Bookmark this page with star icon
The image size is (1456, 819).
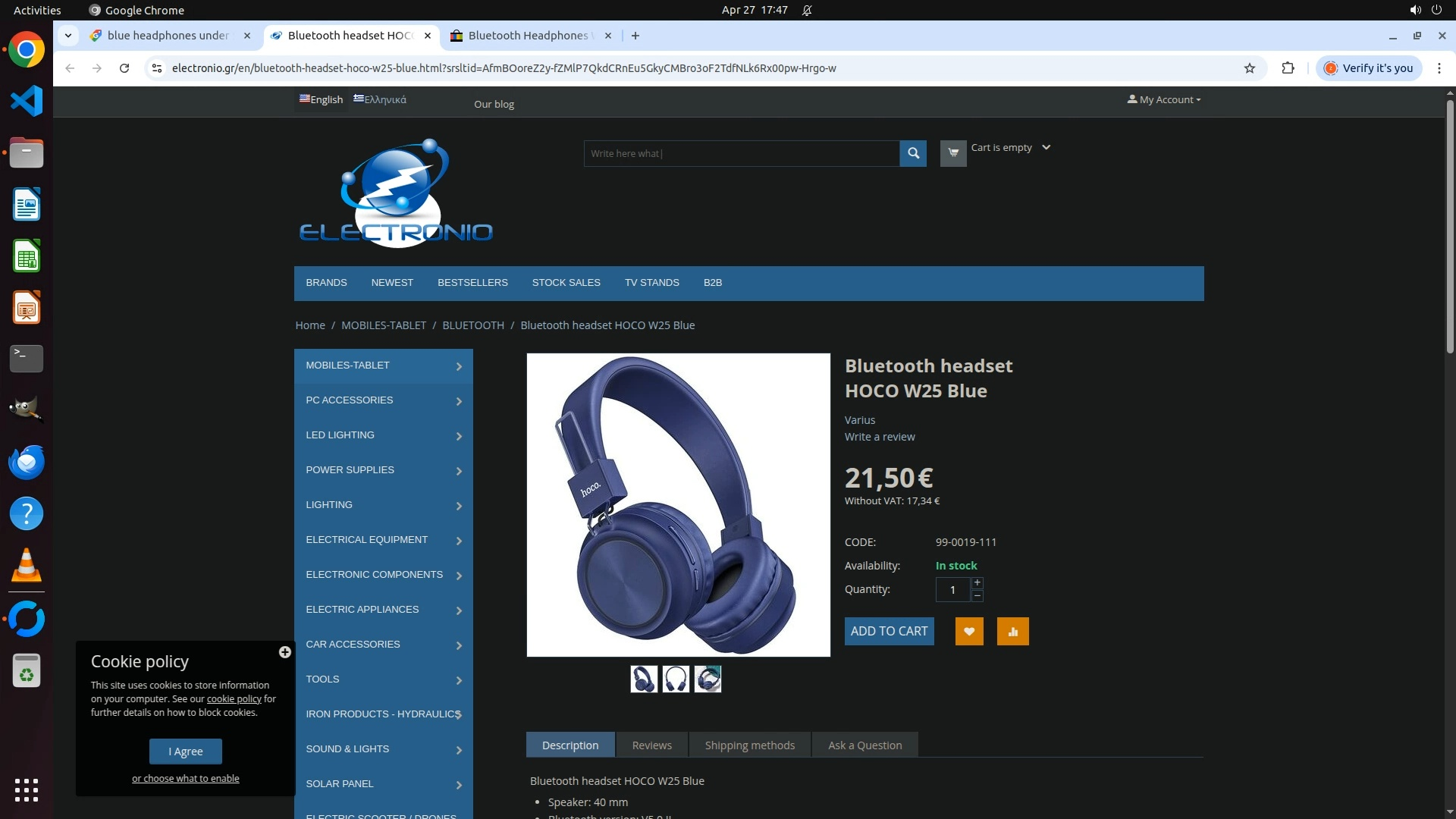[1250, 68]
